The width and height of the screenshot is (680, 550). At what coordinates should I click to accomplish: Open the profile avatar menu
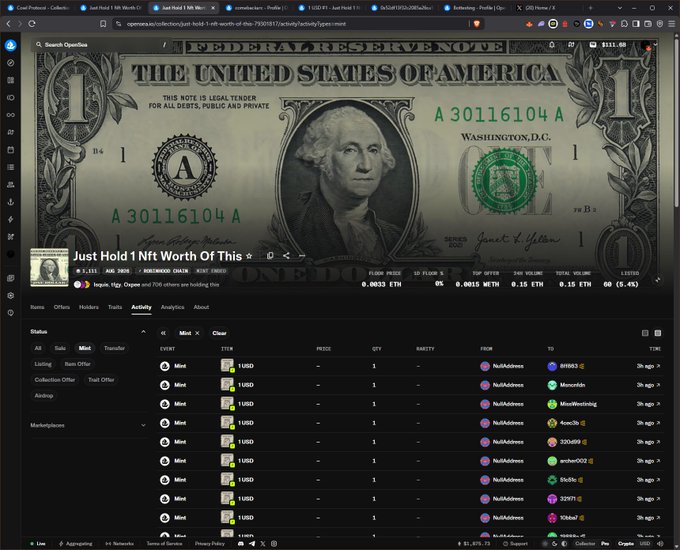point(646,45)
